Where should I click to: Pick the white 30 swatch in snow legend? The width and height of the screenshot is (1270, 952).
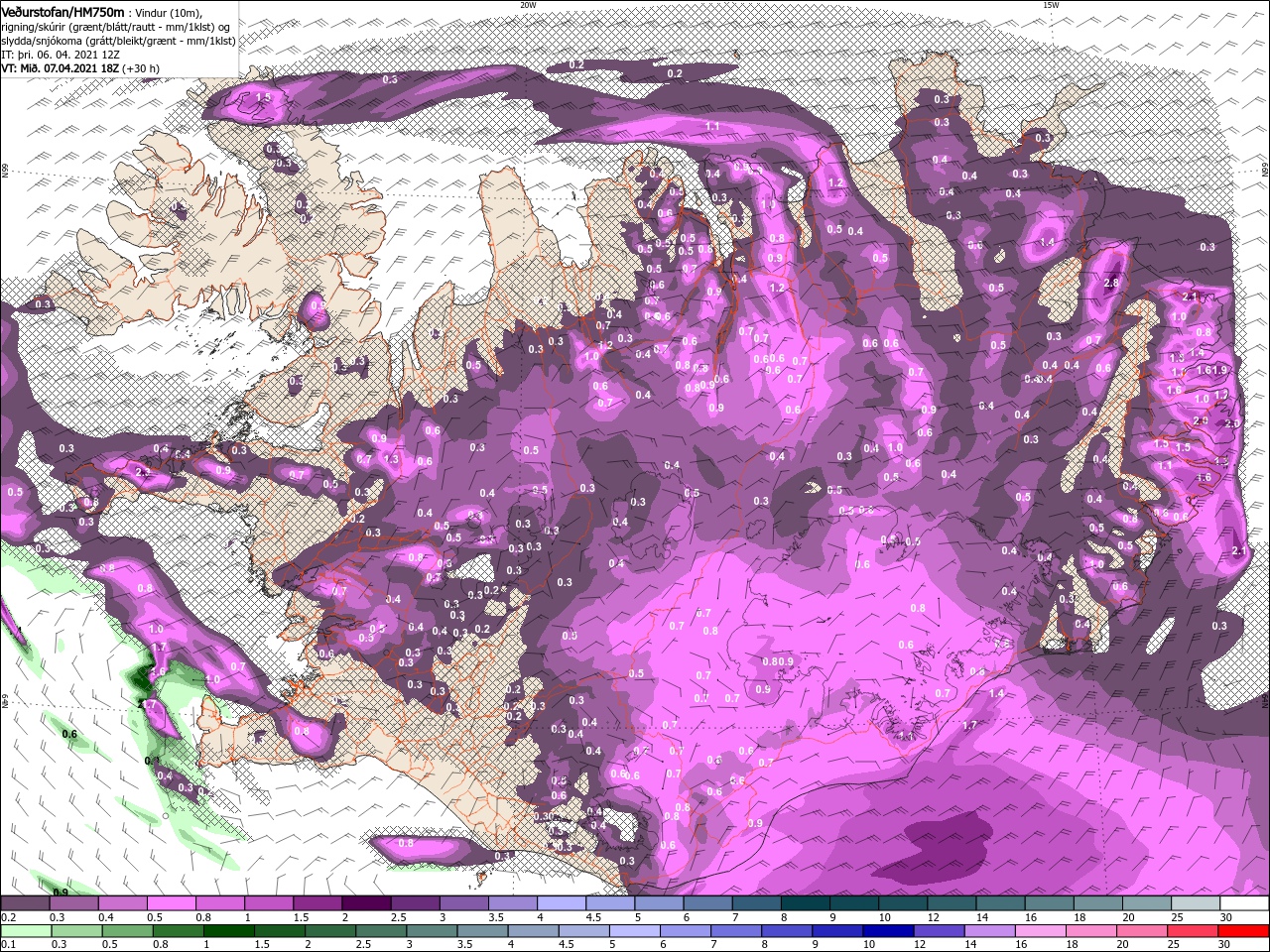click(x=1244, y=902)
